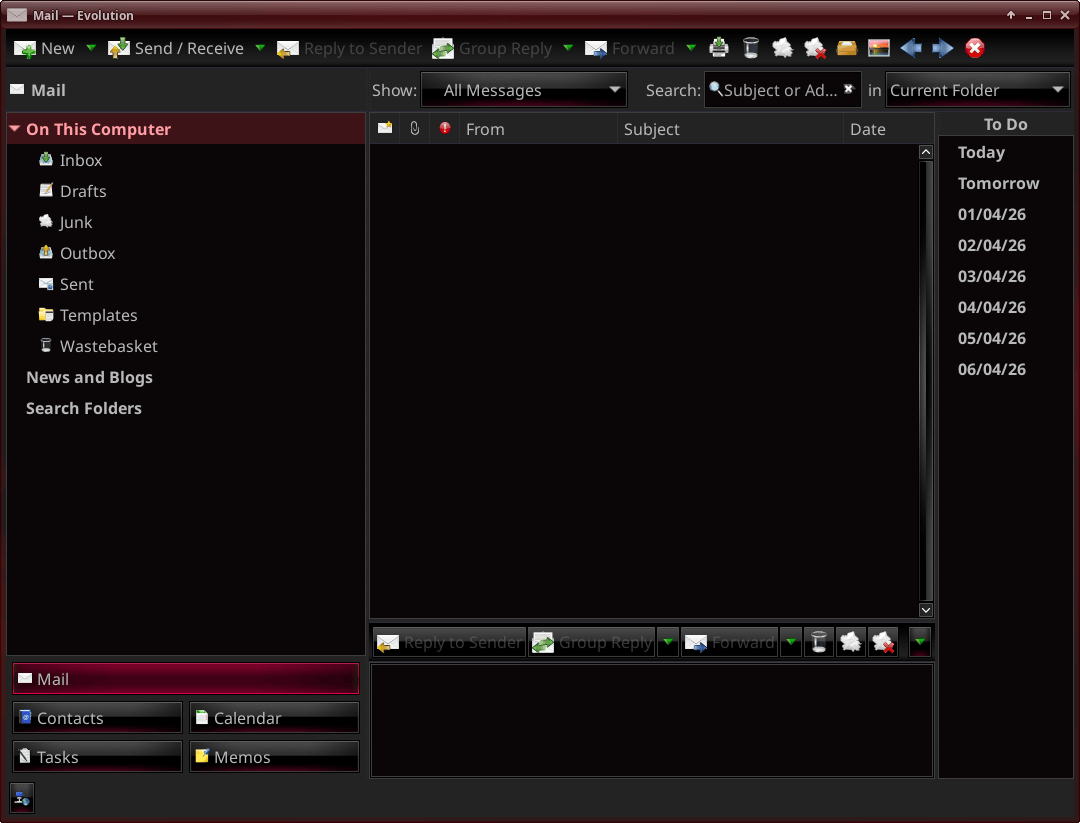This screenshot has width=1080, height=823.
Task: Click the Send / Receive button
Action: [x=177, y=48]
